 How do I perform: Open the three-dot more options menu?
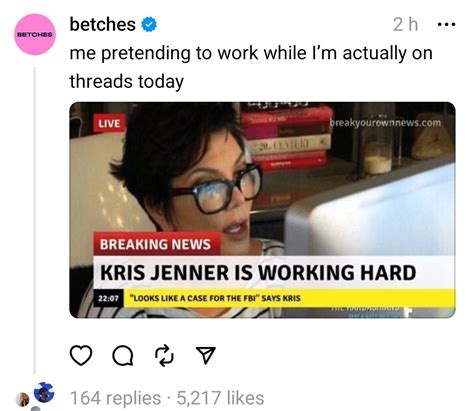pos(446,24)
